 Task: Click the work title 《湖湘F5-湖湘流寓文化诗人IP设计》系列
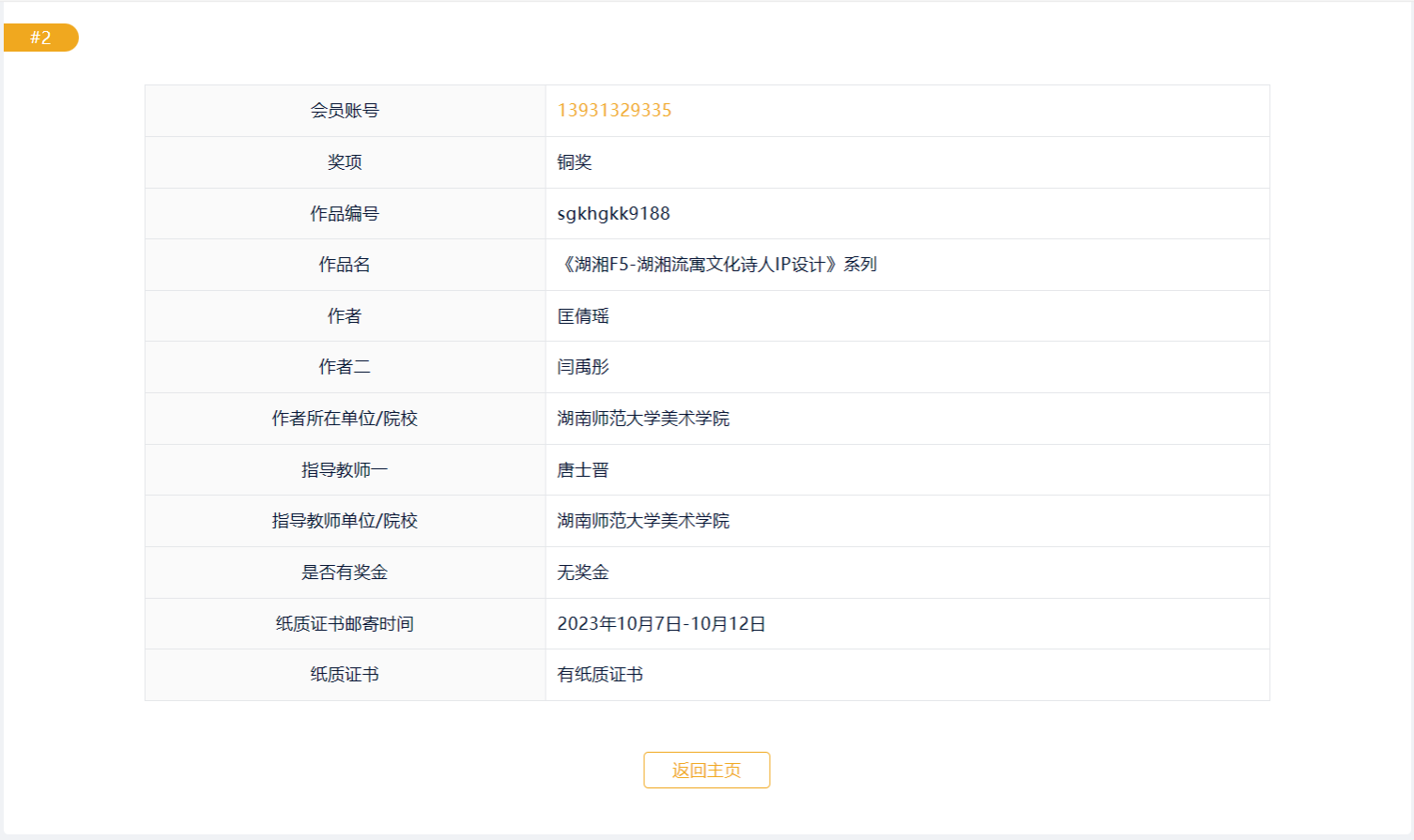pyautogui.click(x=718, y=265)
